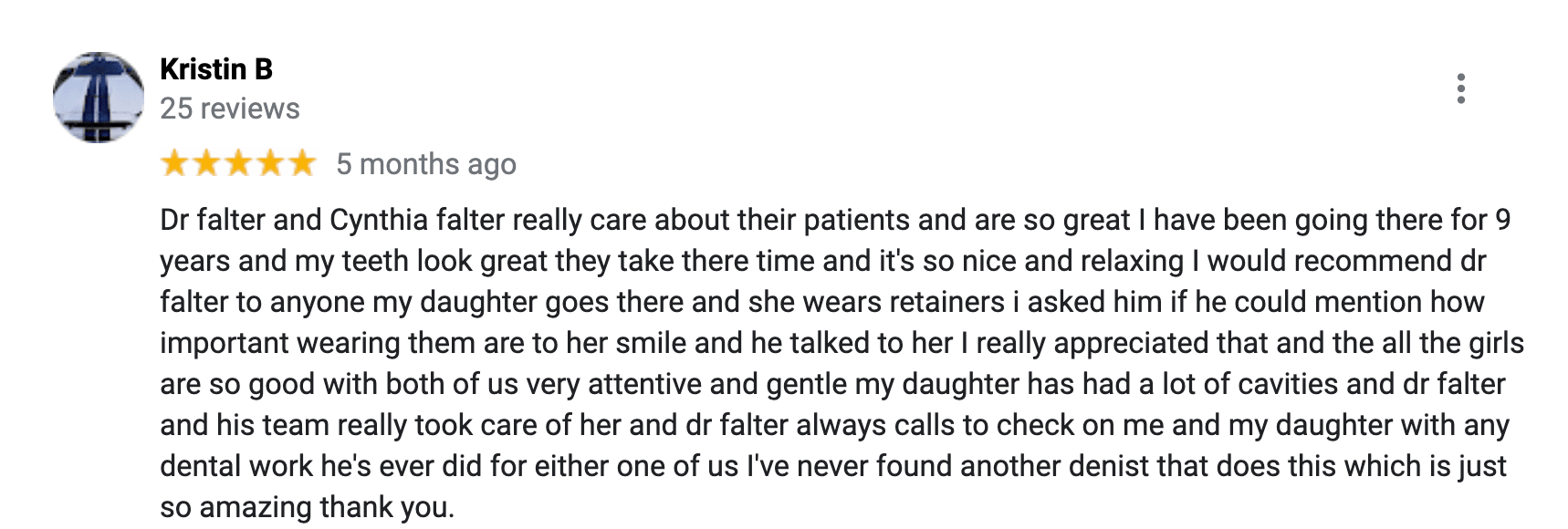This screenshot has width=1568, height=529.
Task: Click the closing "so amazing thank you." line
Action: pos(307,507)
